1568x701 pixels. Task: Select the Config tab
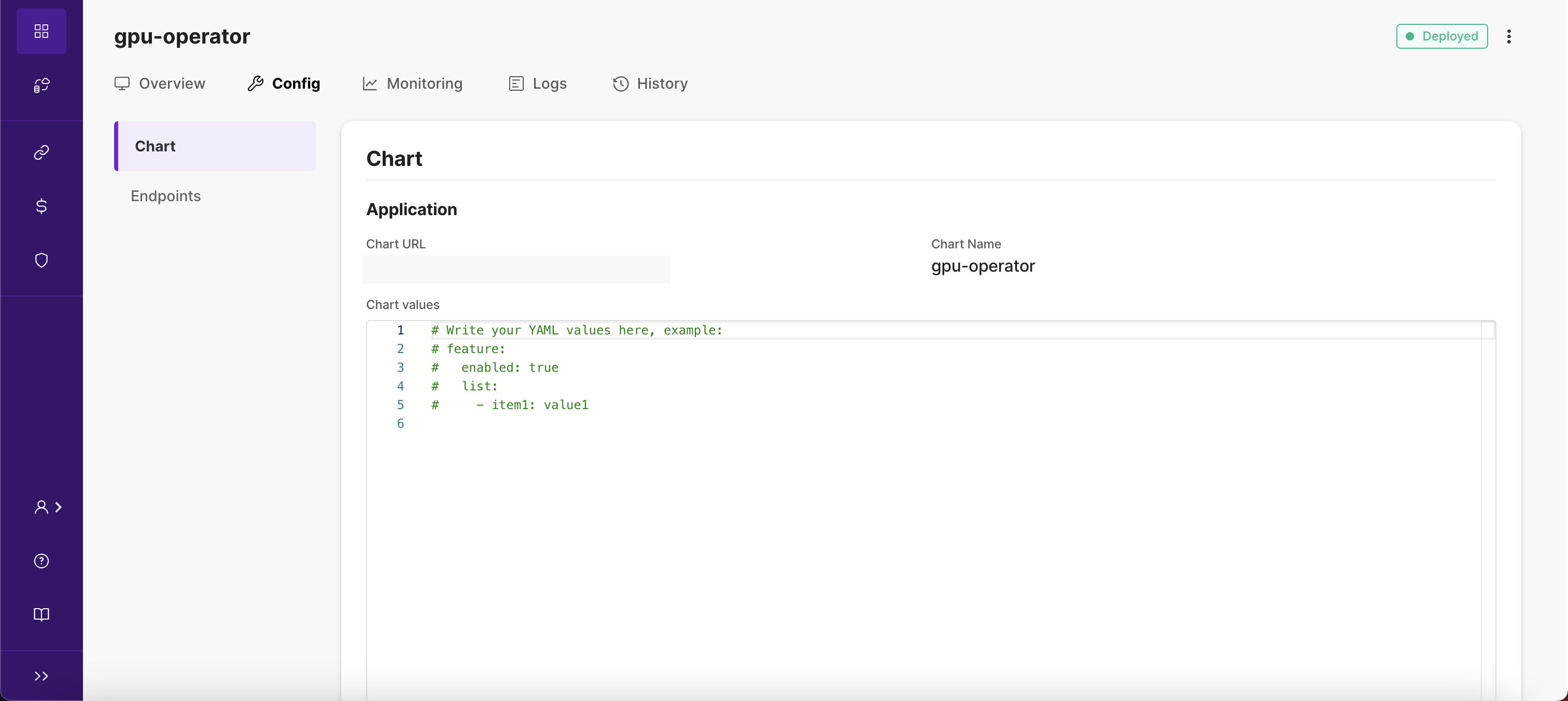pos(284,83)
